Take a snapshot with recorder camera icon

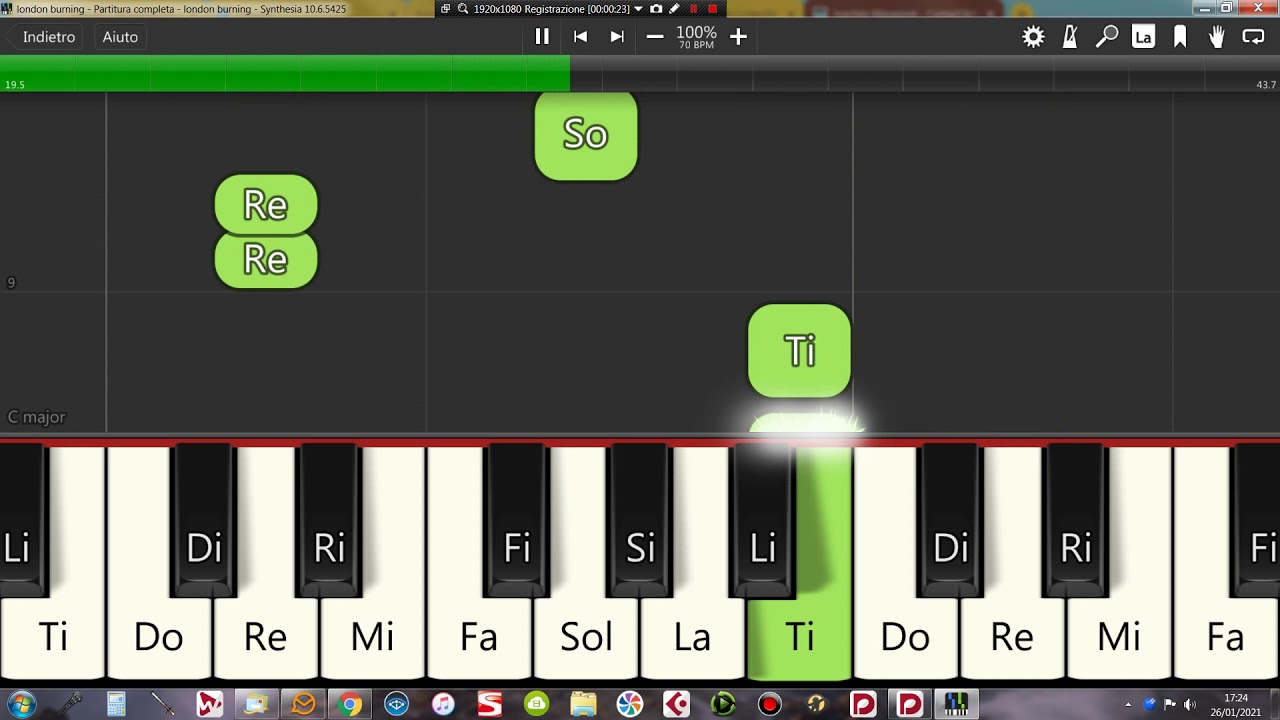point(656,9)
